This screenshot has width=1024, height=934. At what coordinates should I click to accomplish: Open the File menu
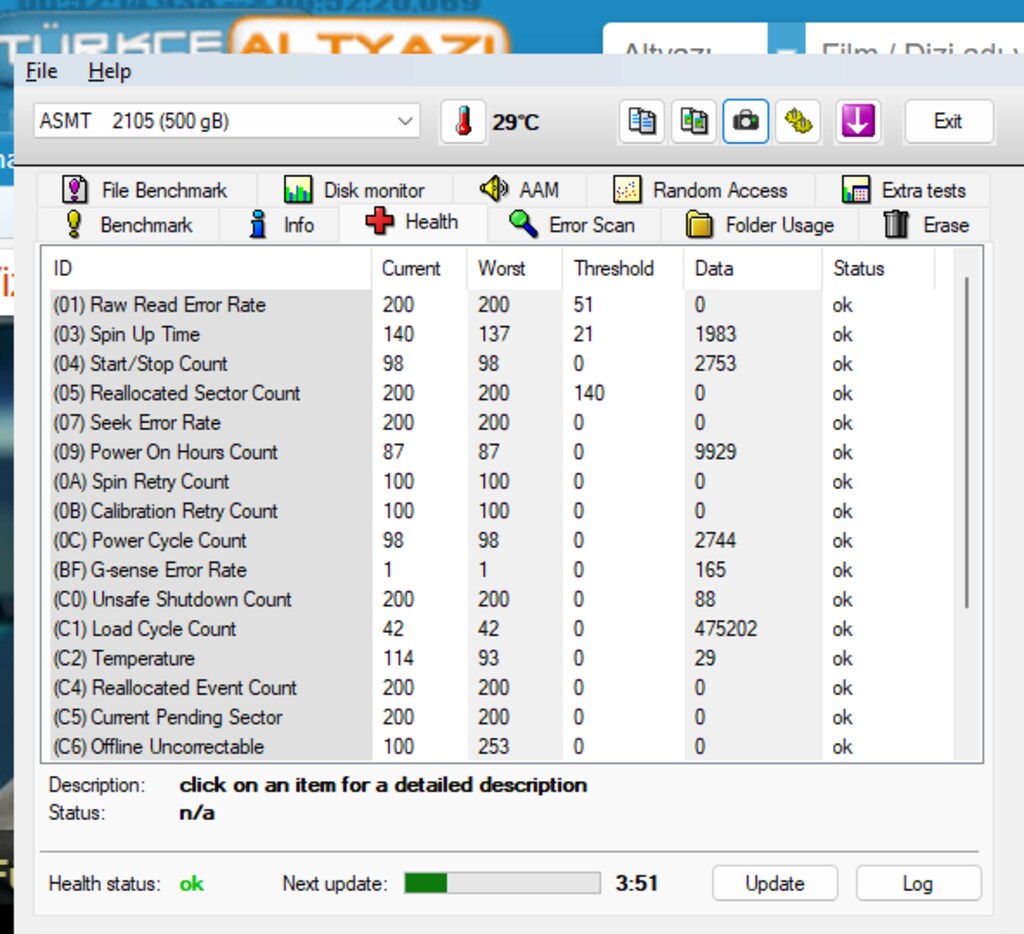click(41, 71)
